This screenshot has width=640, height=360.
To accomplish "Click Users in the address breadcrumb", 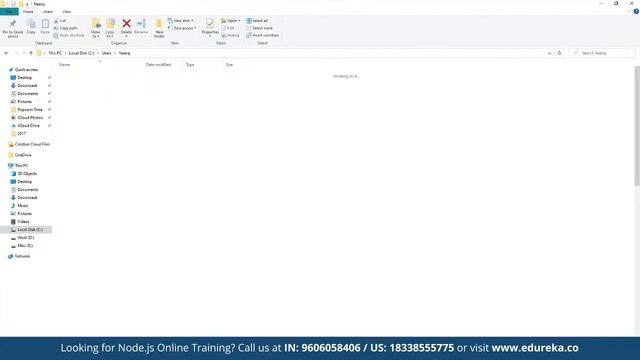I will tap(107, 53).
